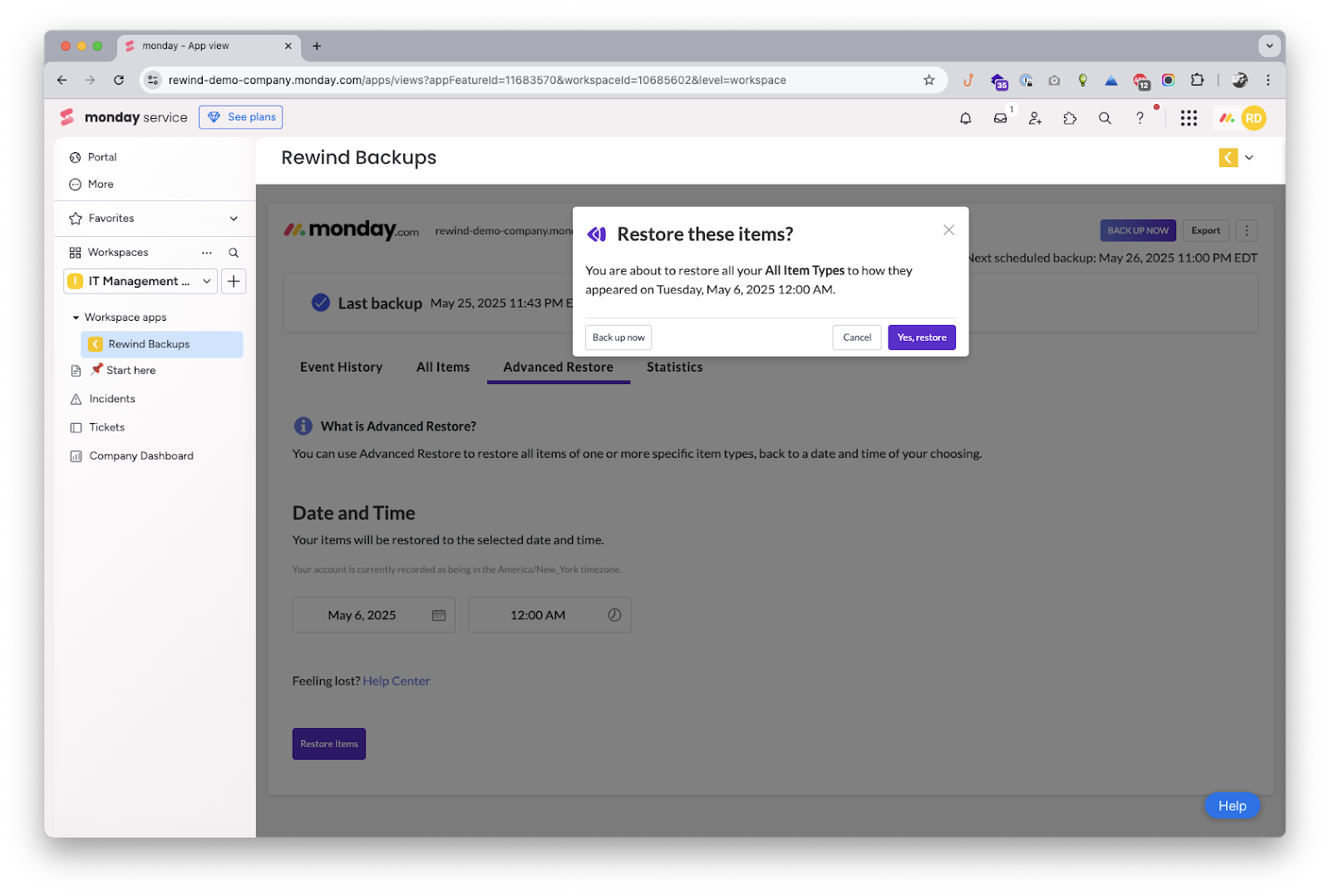This screenshot has width=1330, height=896.
Task: Switch to the Event History tab
Action: coord(341,367)
